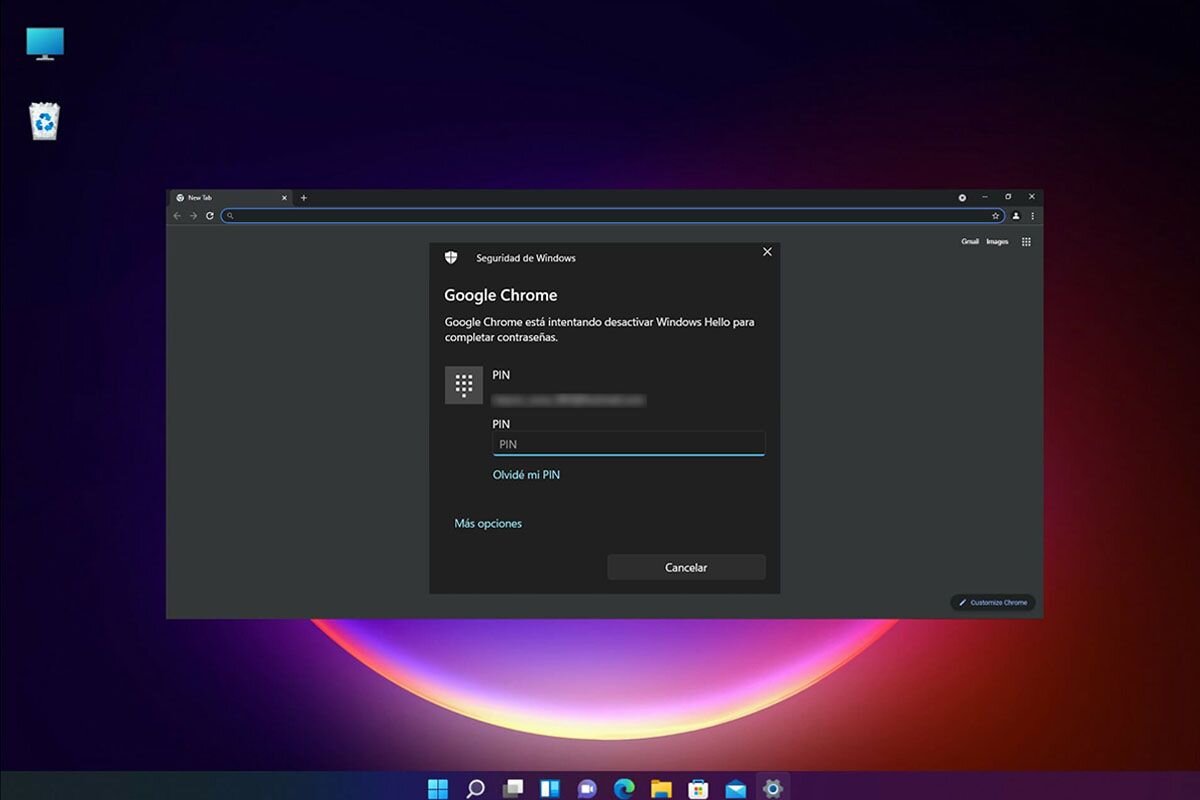Open the Gmail link
The height and width of the screenshot is (800, 1200).
point(970,241)
